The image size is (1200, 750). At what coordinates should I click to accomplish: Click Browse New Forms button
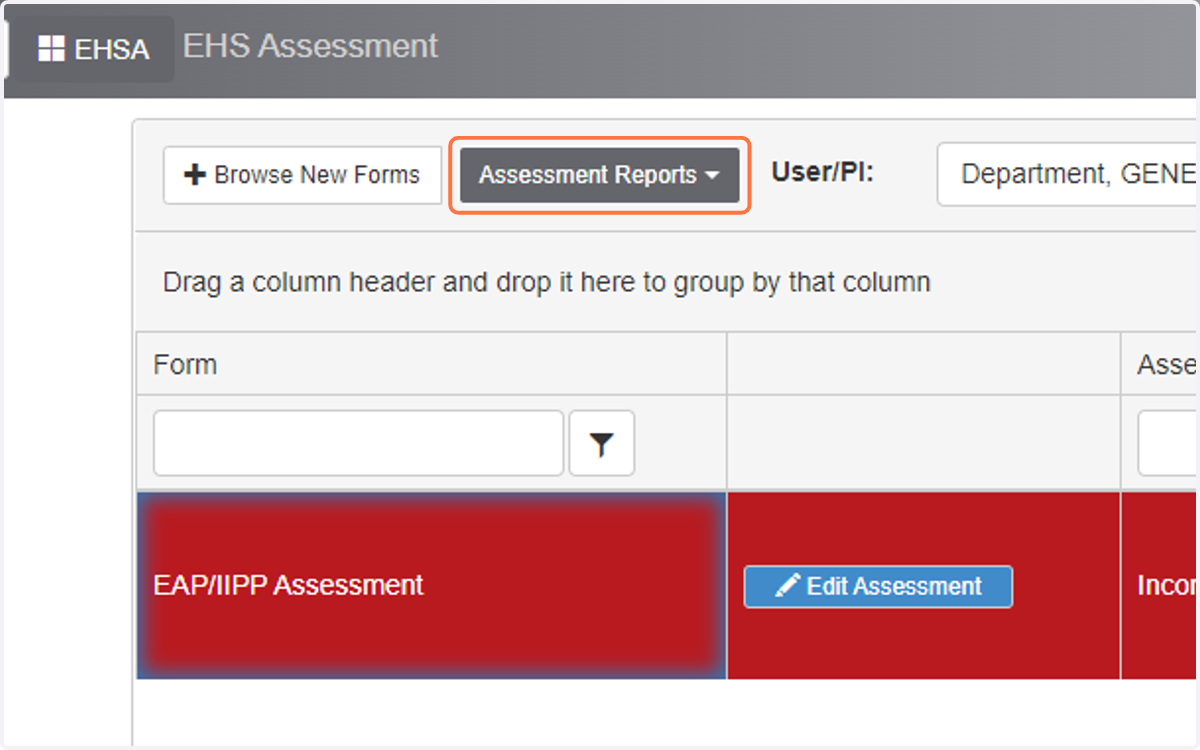[302, 175]
